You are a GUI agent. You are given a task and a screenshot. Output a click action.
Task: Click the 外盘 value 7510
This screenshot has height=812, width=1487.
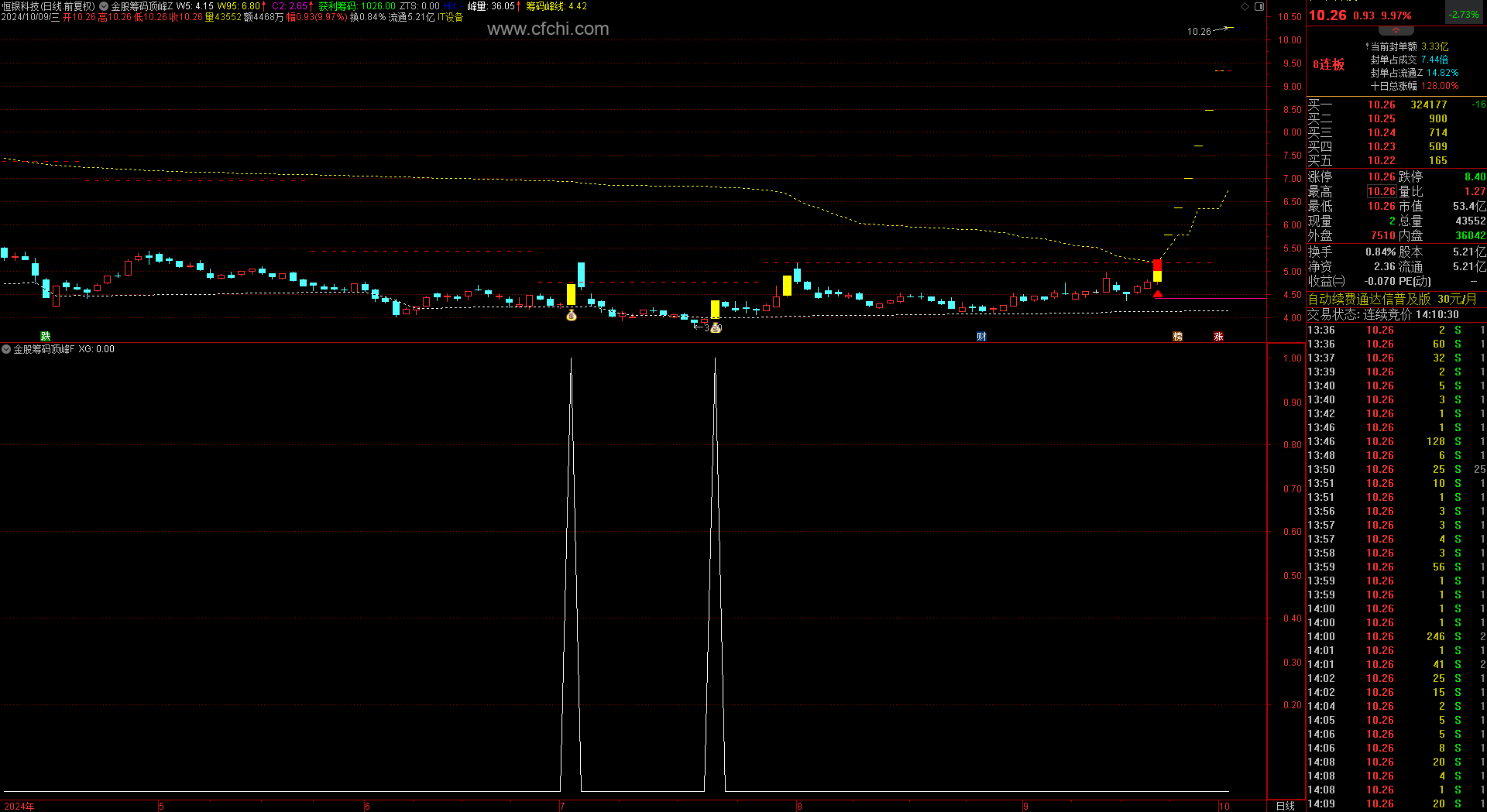(x=1382, y=235)
